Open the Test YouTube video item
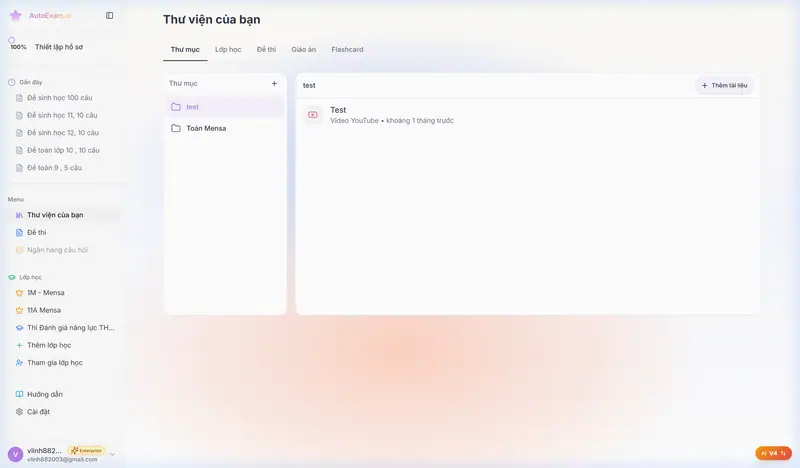800x468 pixels. point(527,115)
